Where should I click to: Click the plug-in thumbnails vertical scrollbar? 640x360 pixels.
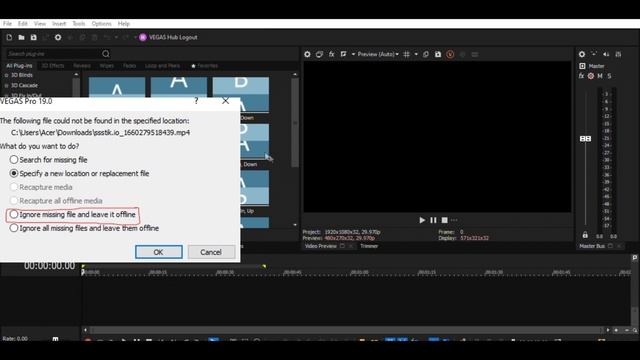[x=295, y=122]
